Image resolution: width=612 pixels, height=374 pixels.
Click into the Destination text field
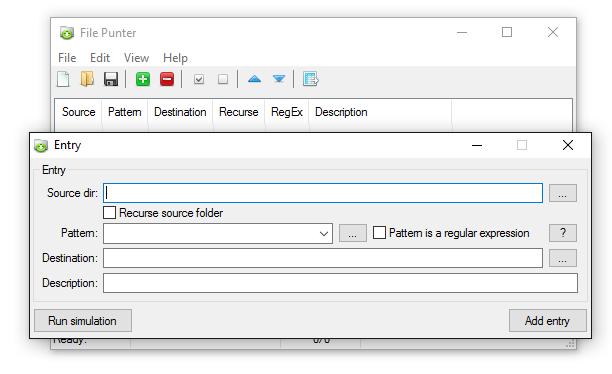[323, 258]
